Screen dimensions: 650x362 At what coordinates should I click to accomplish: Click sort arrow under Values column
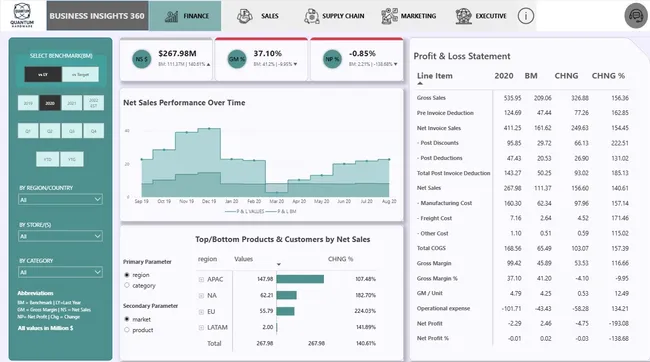(279, 264)
